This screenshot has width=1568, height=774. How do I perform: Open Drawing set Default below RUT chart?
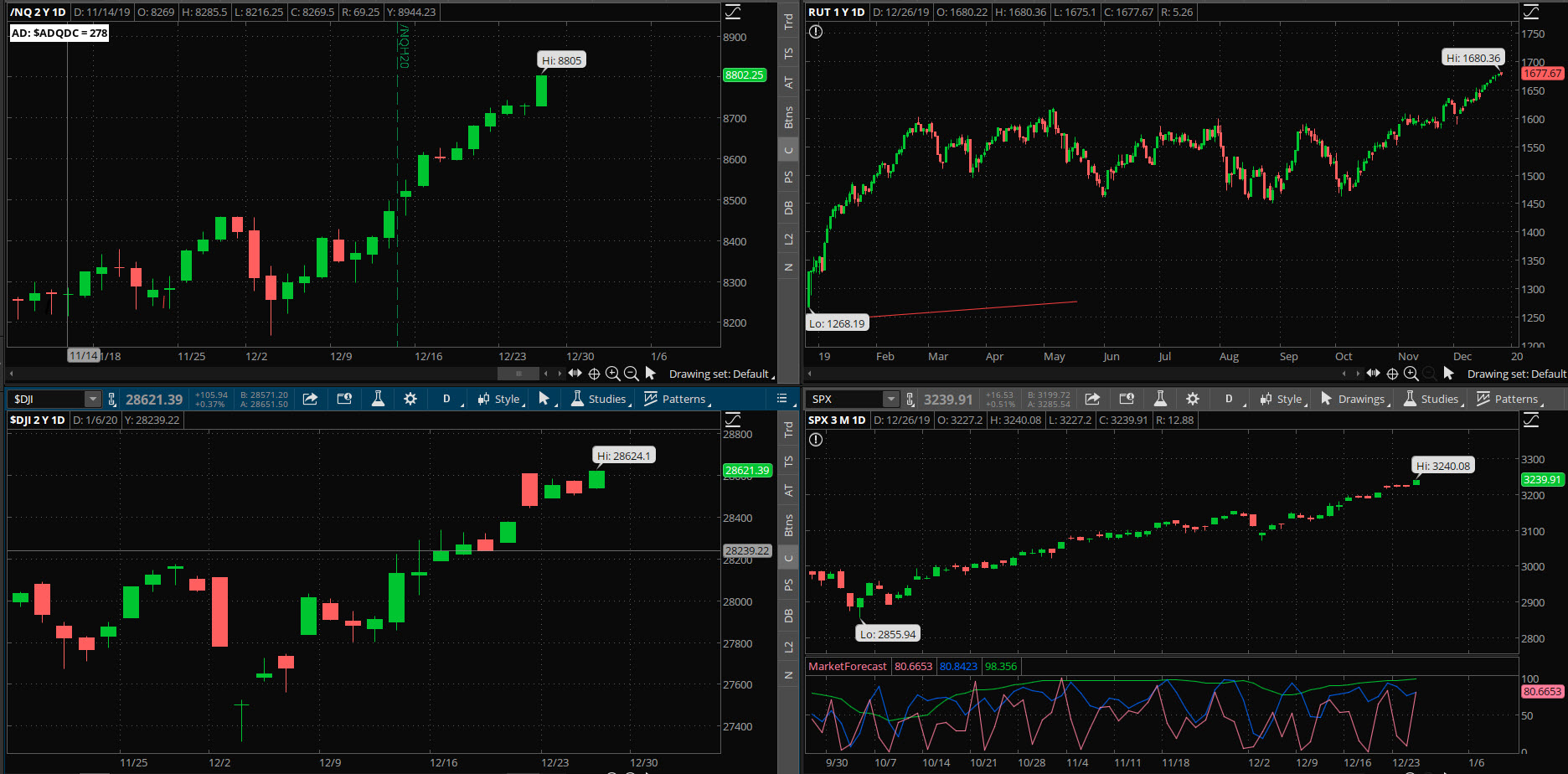pyautogui.click(x=1516, y=374)
